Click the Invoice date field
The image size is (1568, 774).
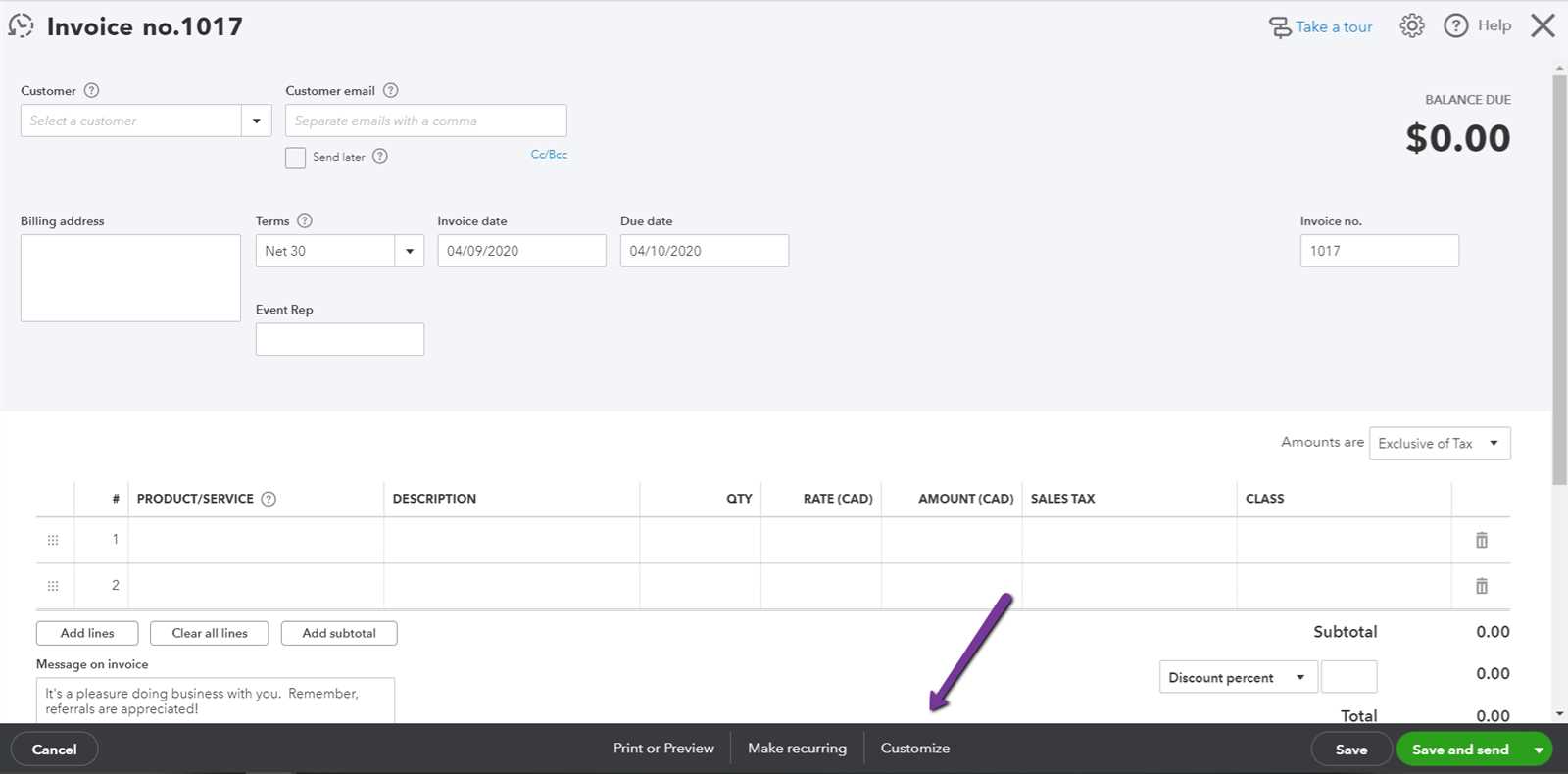click(521, 251)
